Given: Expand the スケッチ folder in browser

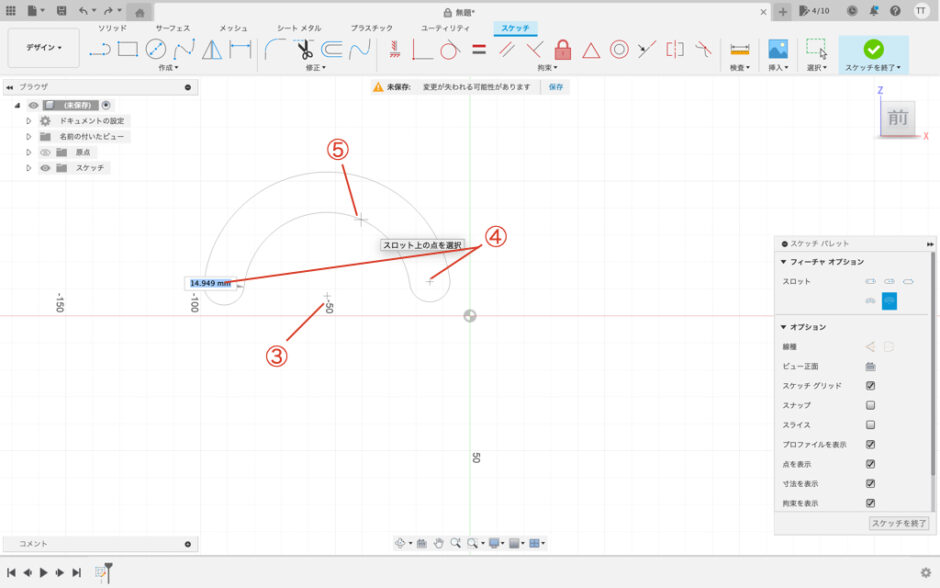Looking at the screenshot, I should coord(29,168).
